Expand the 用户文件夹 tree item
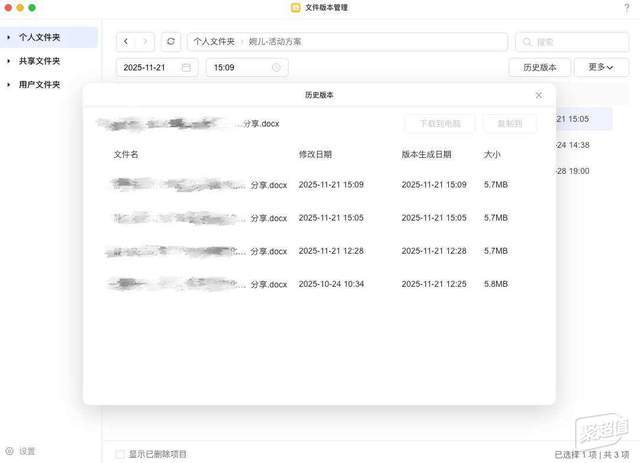 click(x=9, y=85)
